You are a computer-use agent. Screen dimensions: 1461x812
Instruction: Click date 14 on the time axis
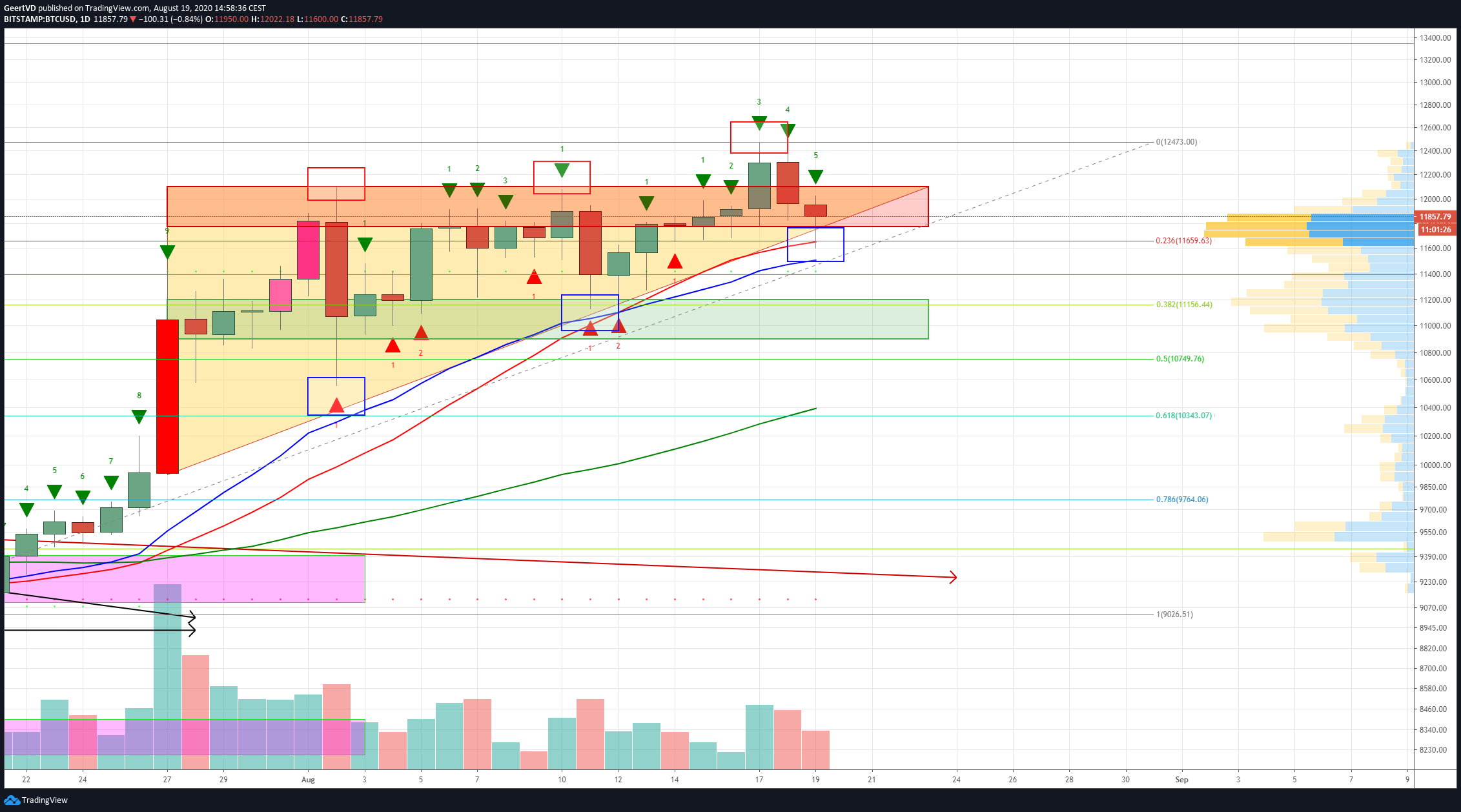675,780
